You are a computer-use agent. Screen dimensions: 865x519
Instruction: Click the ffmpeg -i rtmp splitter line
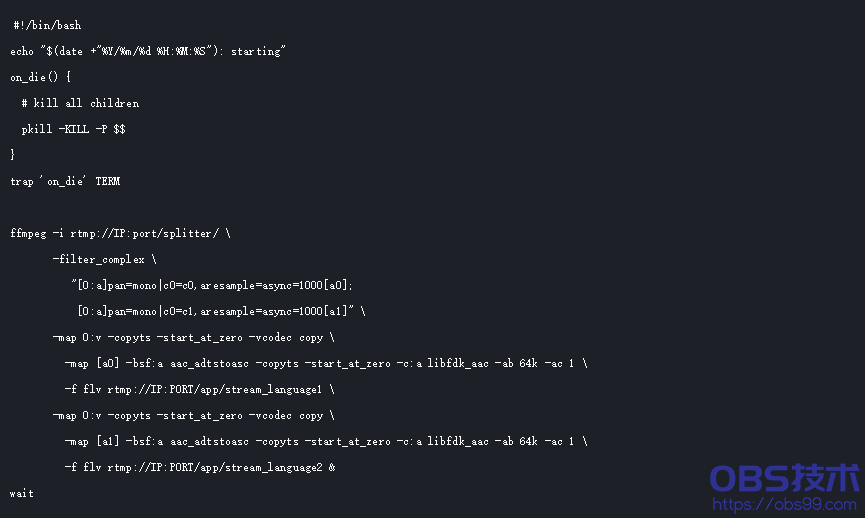pyautogui.click(x=120, y=233)
